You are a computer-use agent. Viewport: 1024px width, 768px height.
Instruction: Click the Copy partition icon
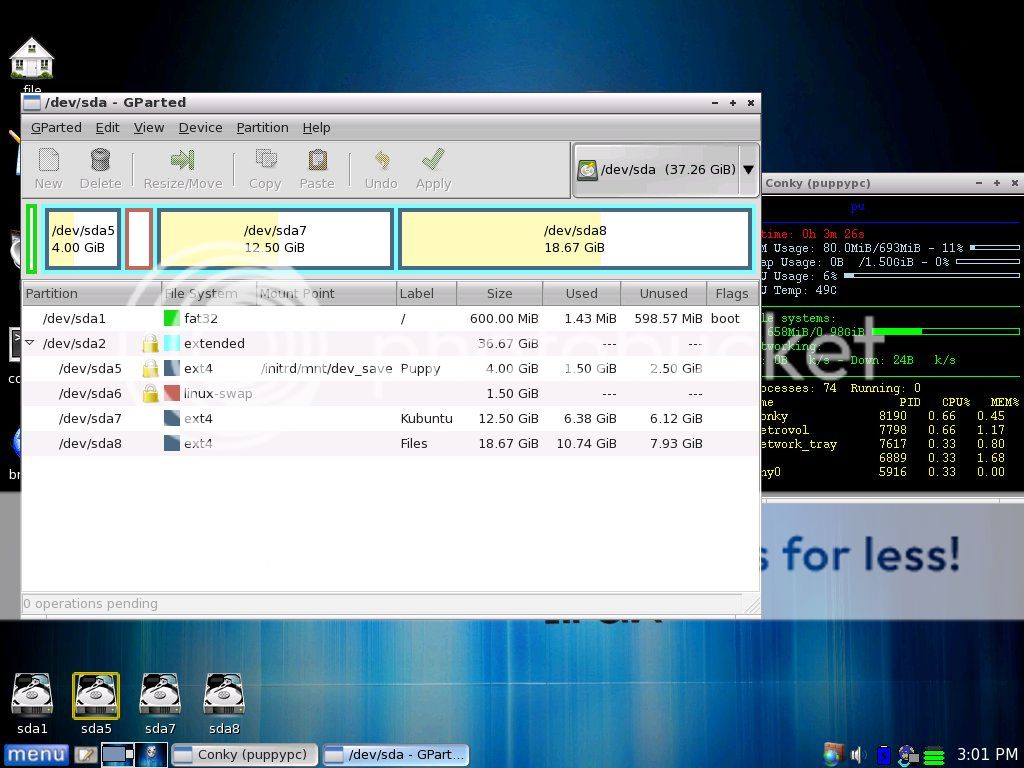coord(264,168)
